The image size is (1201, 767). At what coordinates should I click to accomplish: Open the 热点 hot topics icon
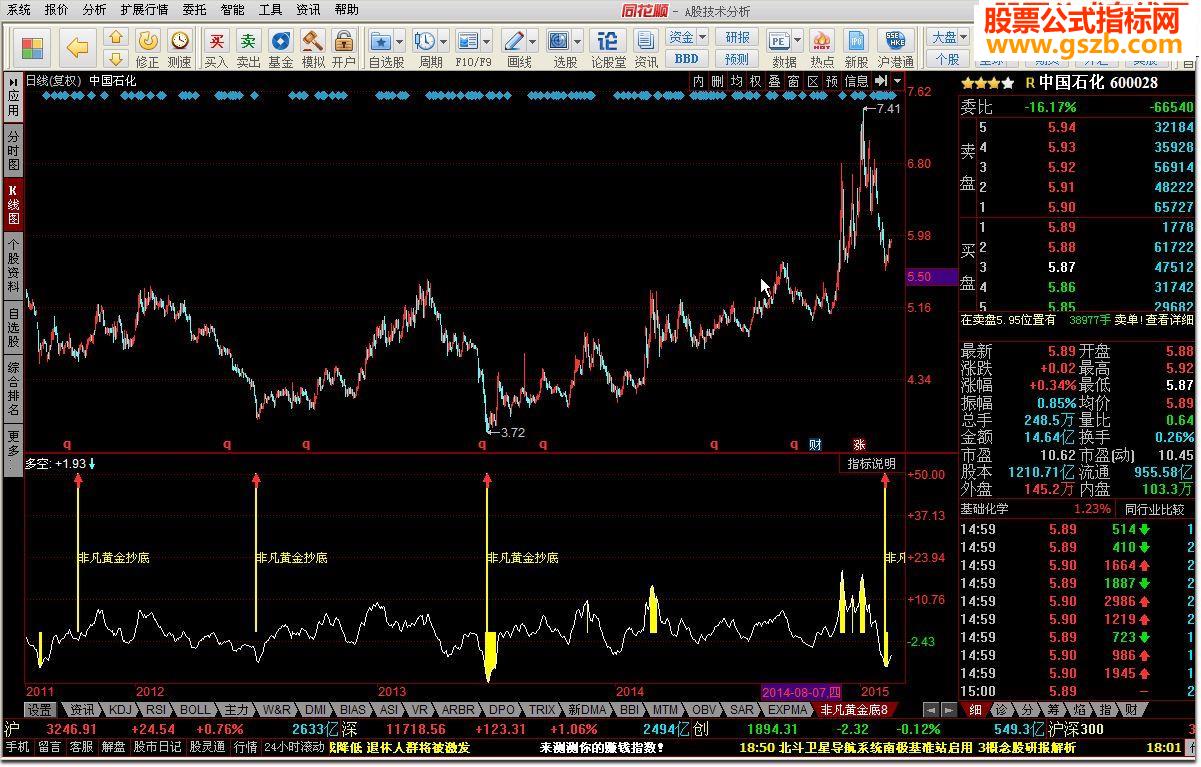coord(822,41)
